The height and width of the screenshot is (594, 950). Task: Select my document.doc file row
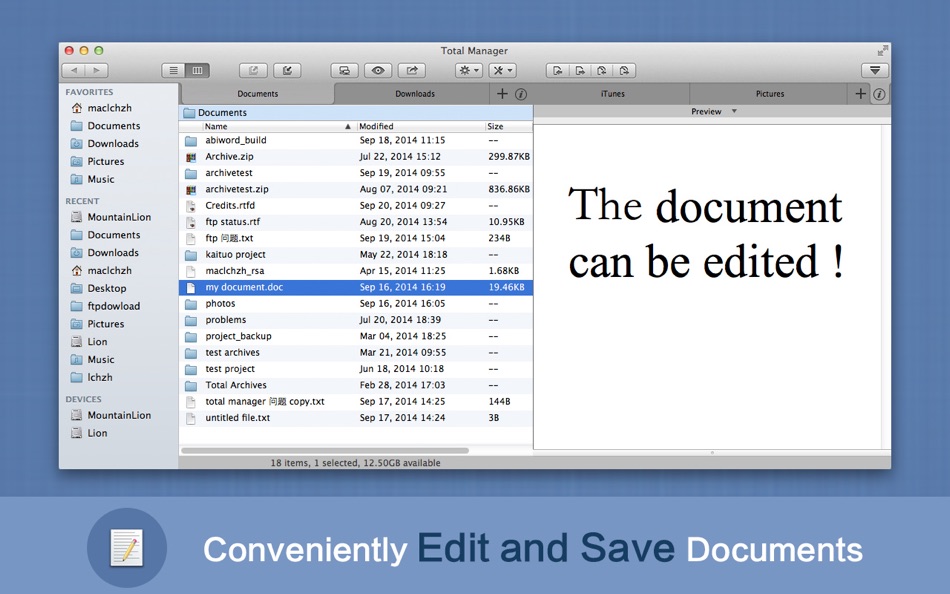click(356, 288)
